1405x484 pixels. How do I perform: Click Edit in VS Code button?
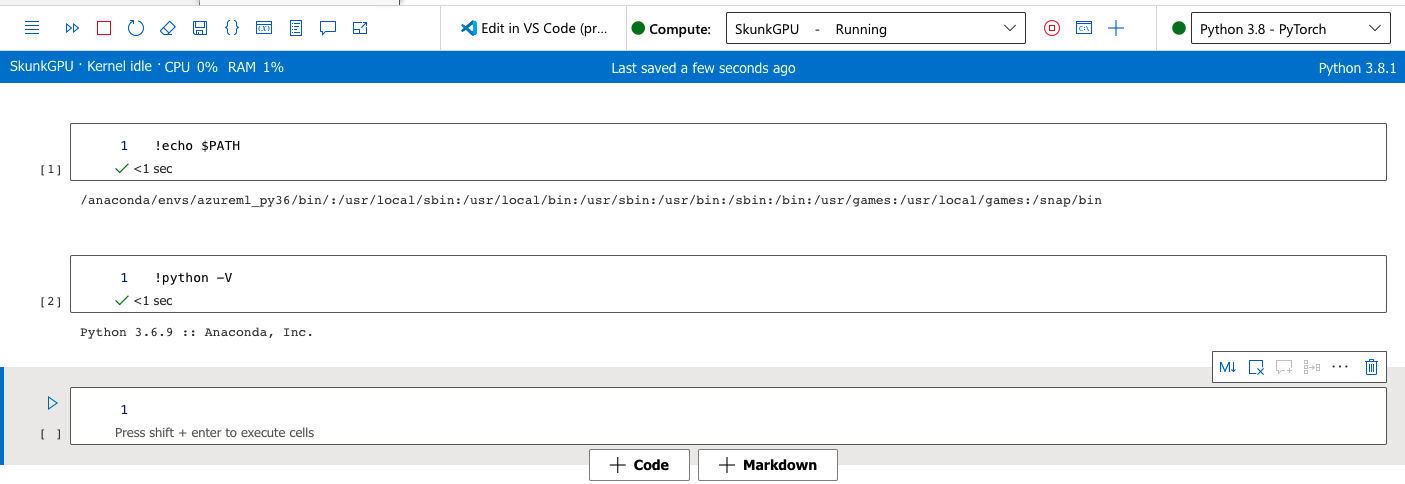tap(534, 29)
